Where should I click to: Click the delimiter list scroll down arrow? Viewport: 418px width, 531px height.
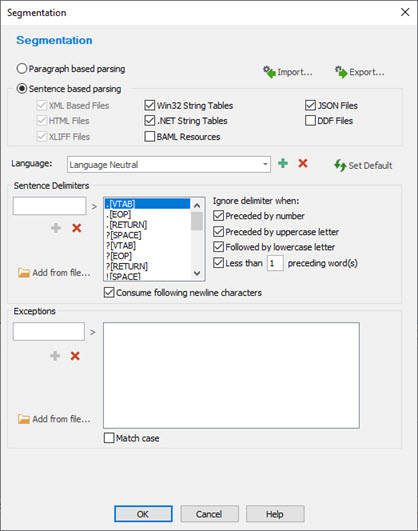(x=197, y=273)
